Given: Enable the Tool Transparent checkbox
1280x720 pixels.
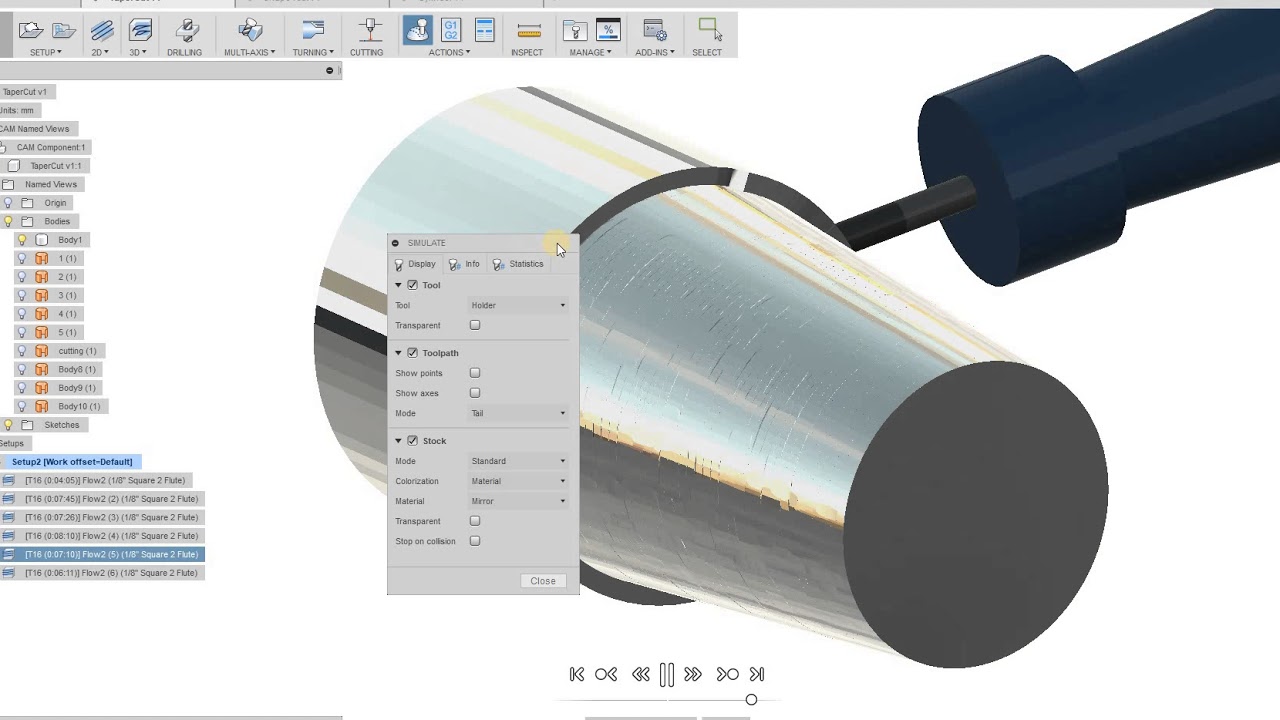Looking at the screenshot, I should [x=475, y=325].
